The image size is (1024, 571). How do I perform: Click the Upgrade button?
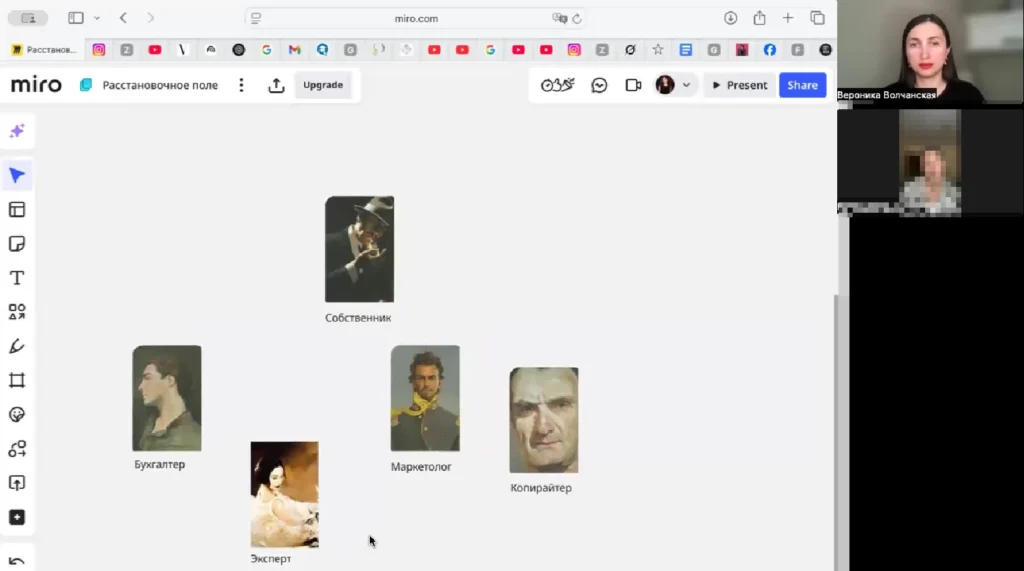click(x=323, y=85)
